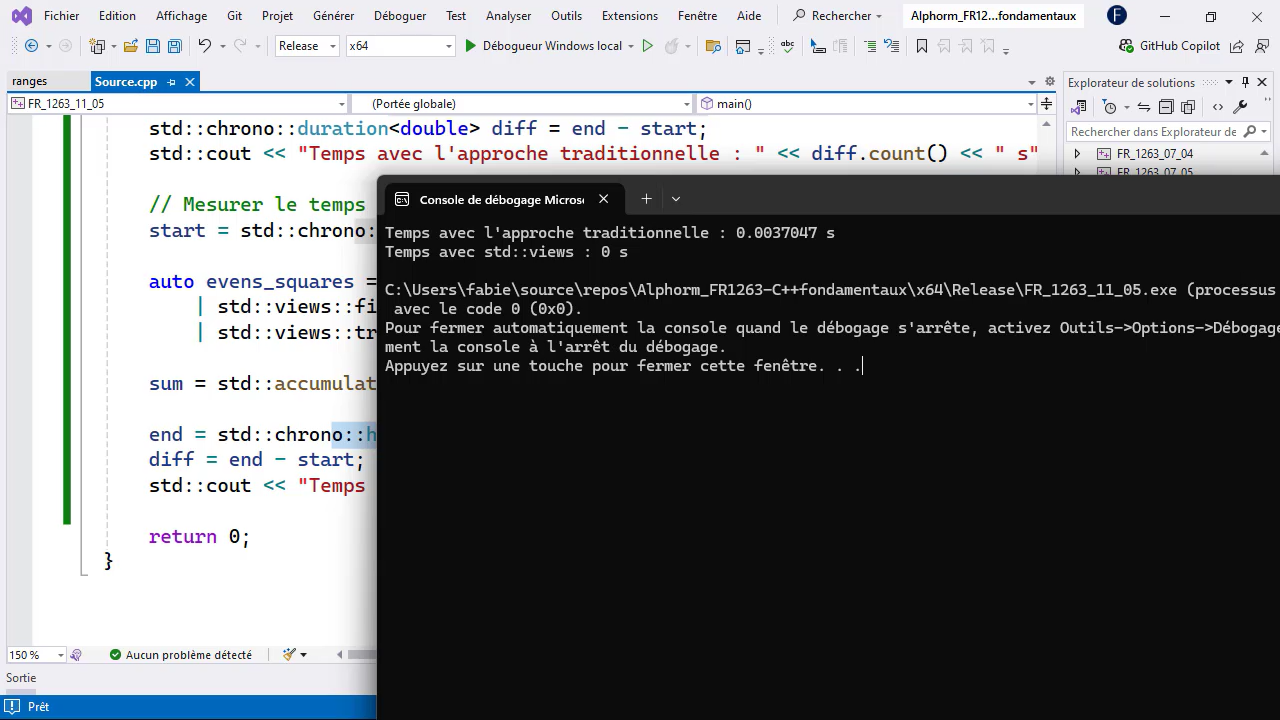This screenshot has height=720, width=1280.
Task: Enable the spell check (abc) toolbar icon
Action: [787, 45]
